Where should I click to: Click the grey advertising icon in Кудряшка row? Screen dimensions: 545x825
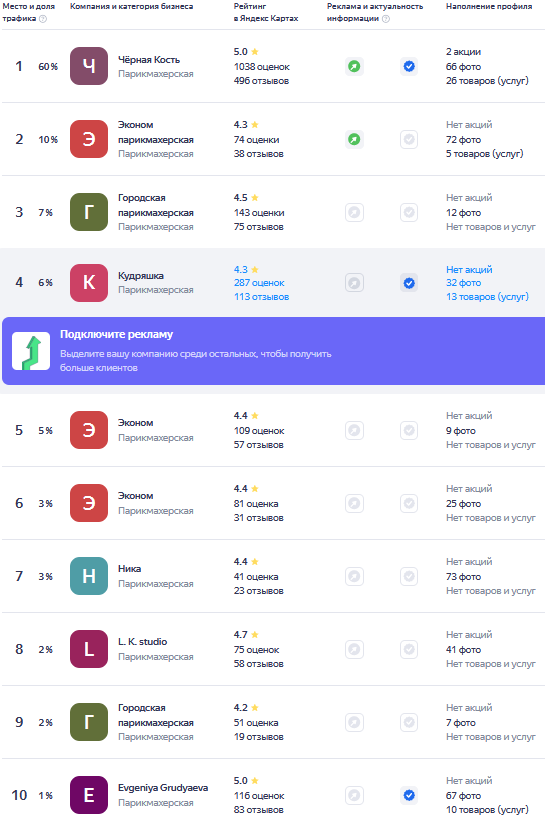(x=355, y=283)
